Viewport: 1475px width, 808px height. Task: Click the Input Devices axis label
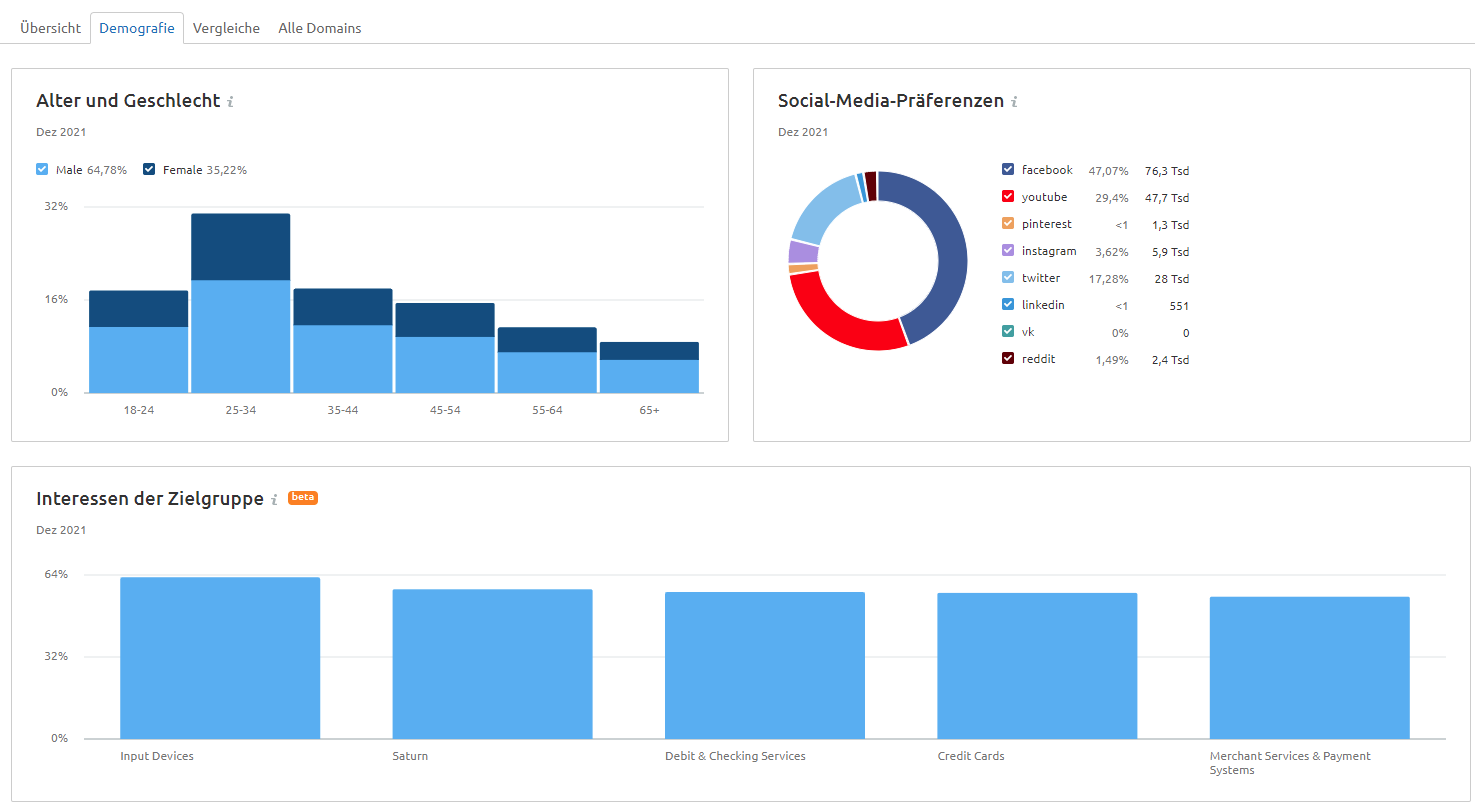click(157, 756)
